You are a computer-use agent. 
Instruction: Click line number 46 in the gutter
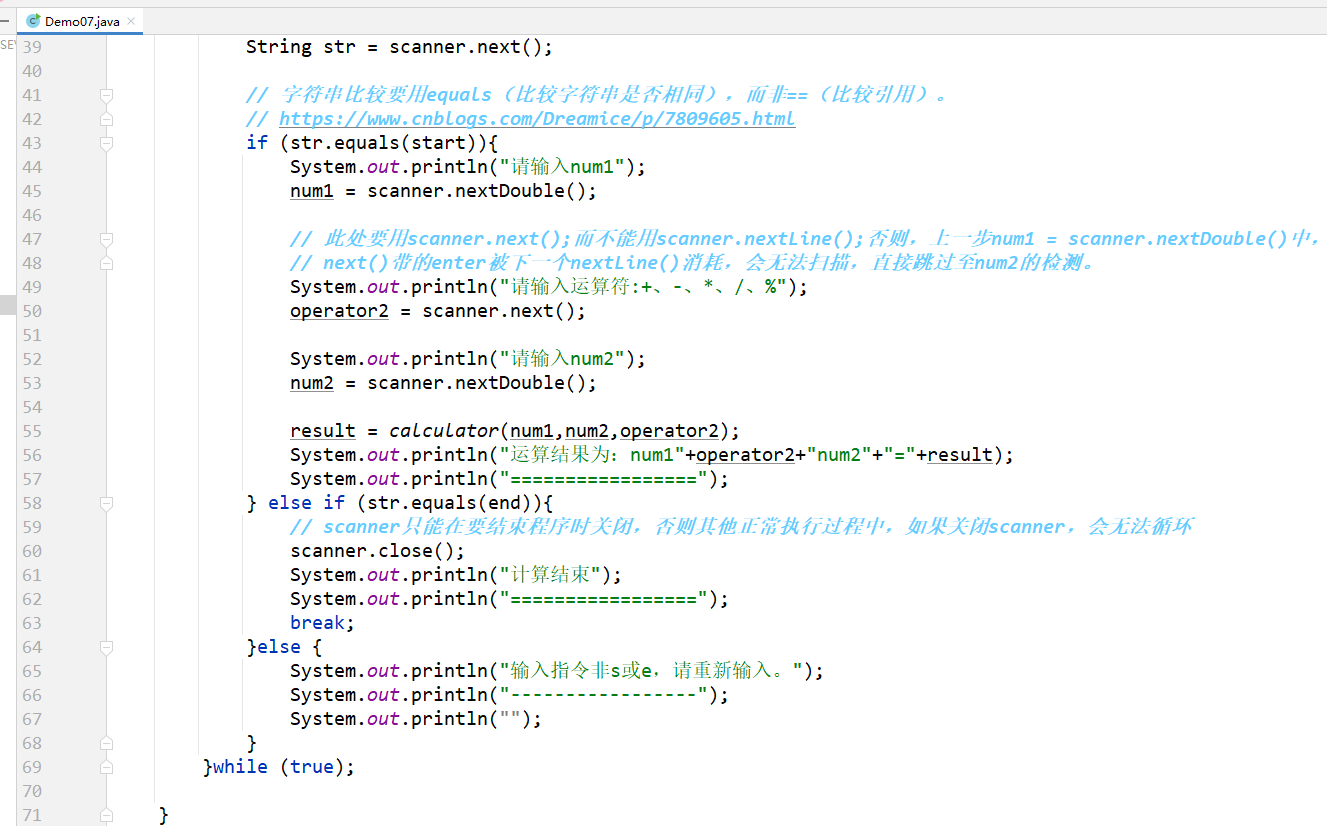(x=32, y=215)
